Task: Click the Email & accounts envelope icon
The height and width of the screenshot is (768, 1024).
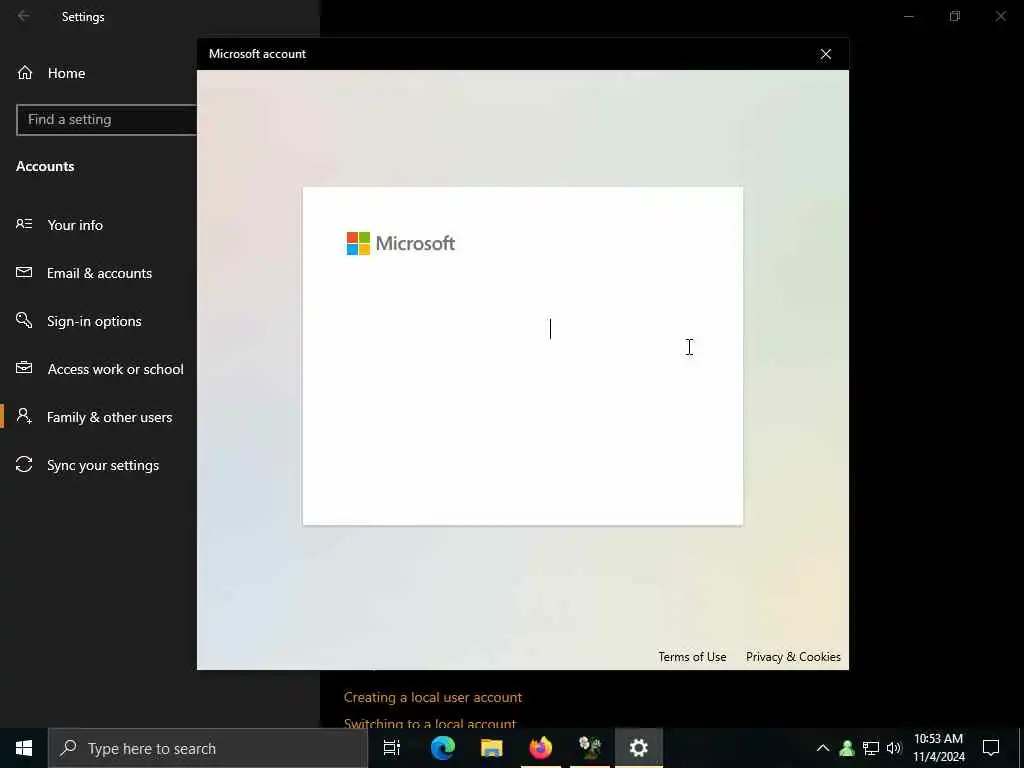Action: pos(24,272)
